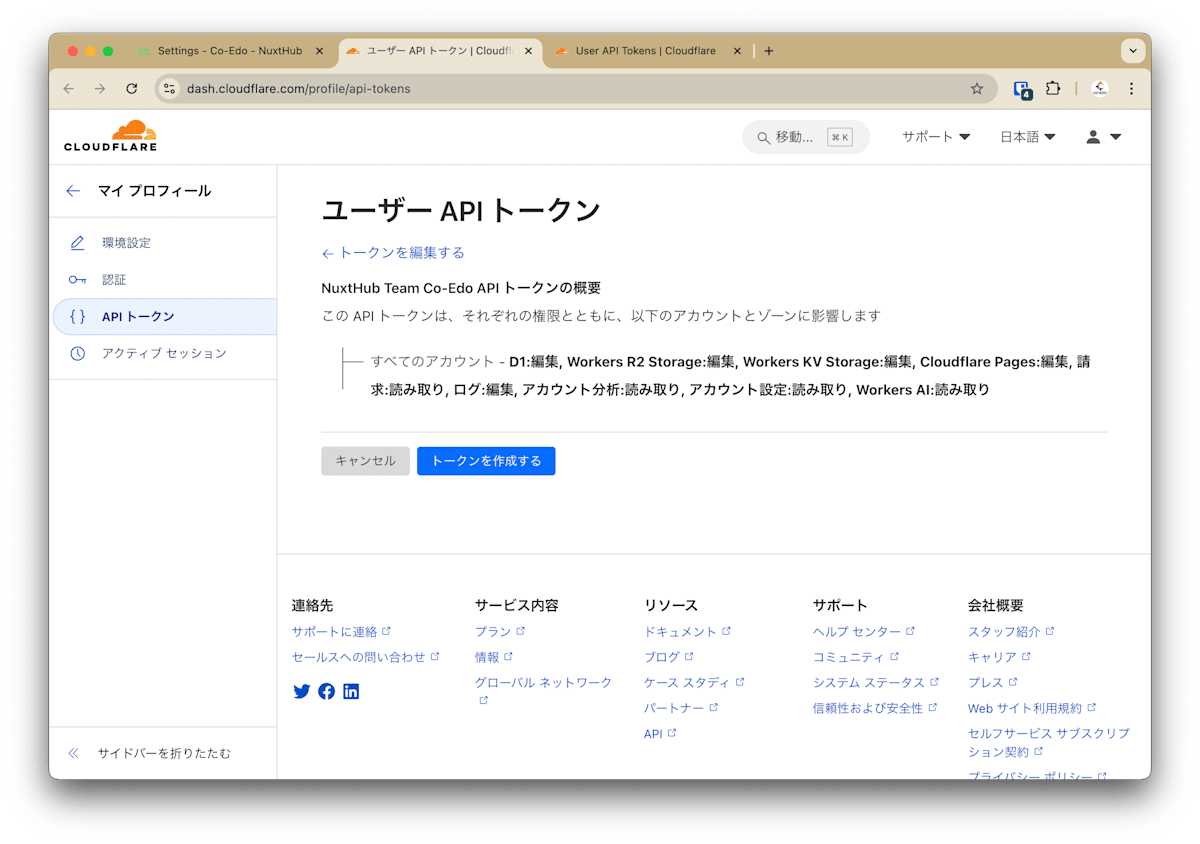
Task: Open the サポート dropdown
Action: click(x=936, y=137)
